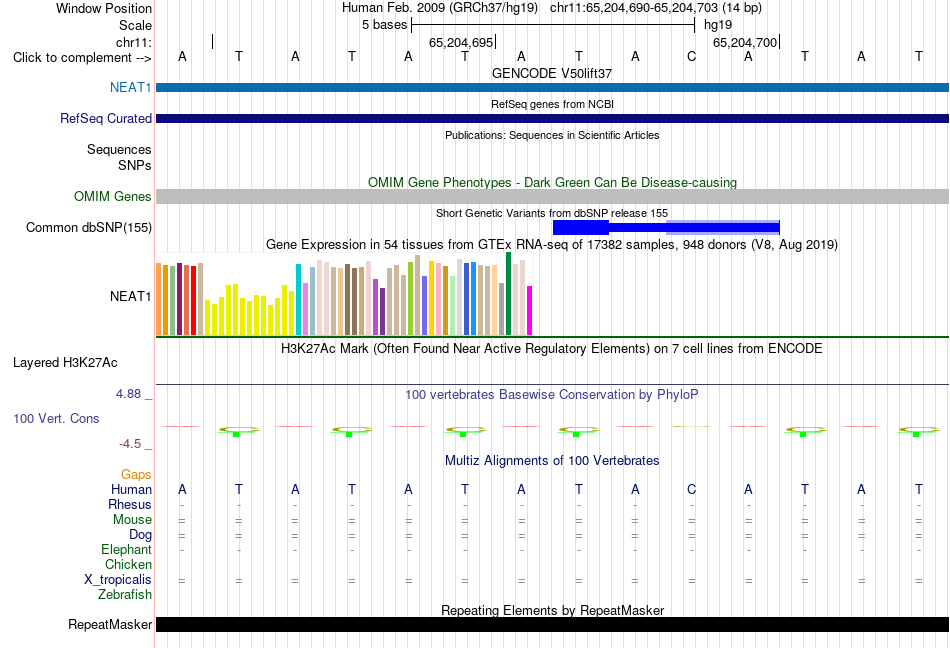The height and width of the screenshot is (648, 950).
Task: Click the black RepeatMasker bar
Action: pos(552,624)
